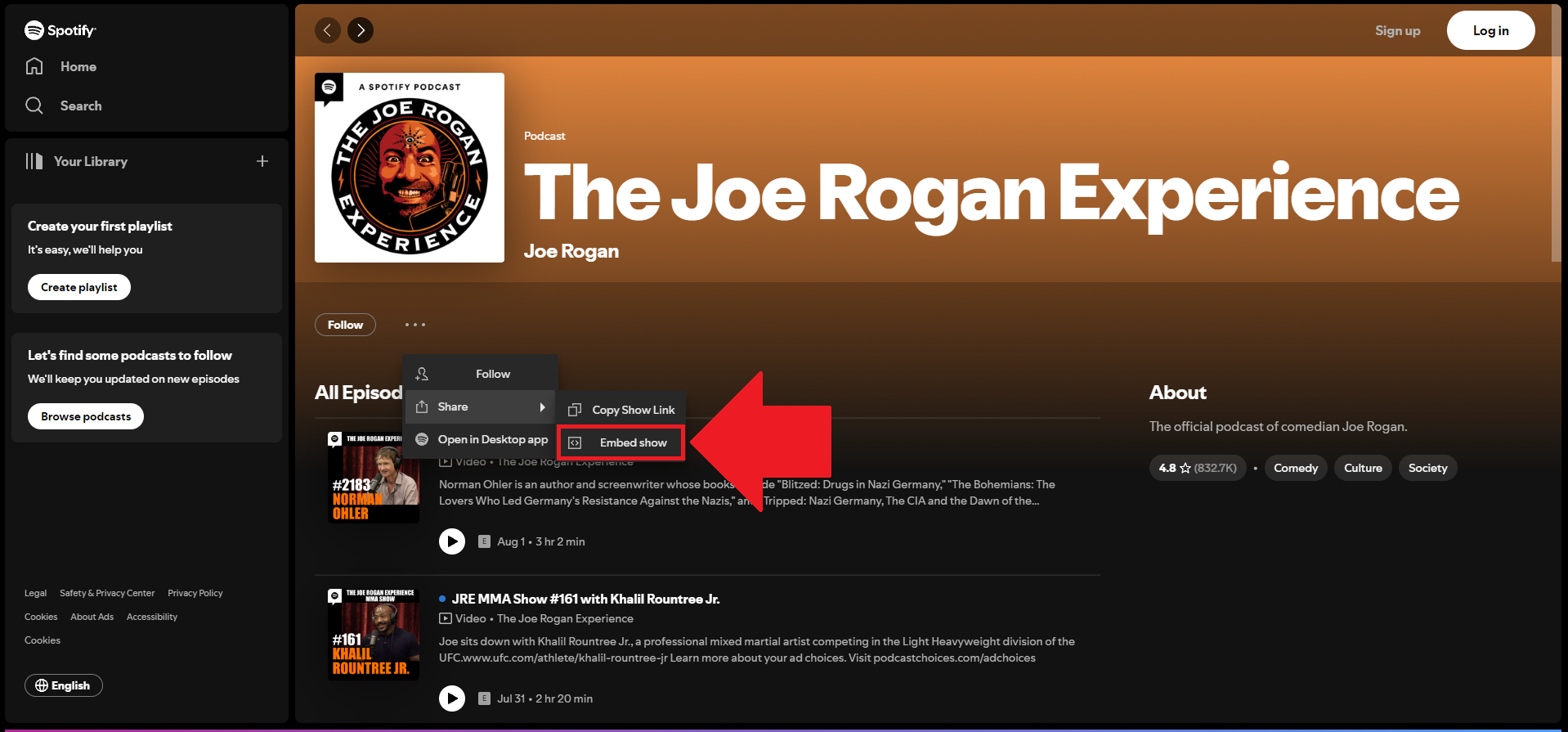Play the Norman Ohler episode
This screenshot has height=732, width=1568.
[452, 541]
